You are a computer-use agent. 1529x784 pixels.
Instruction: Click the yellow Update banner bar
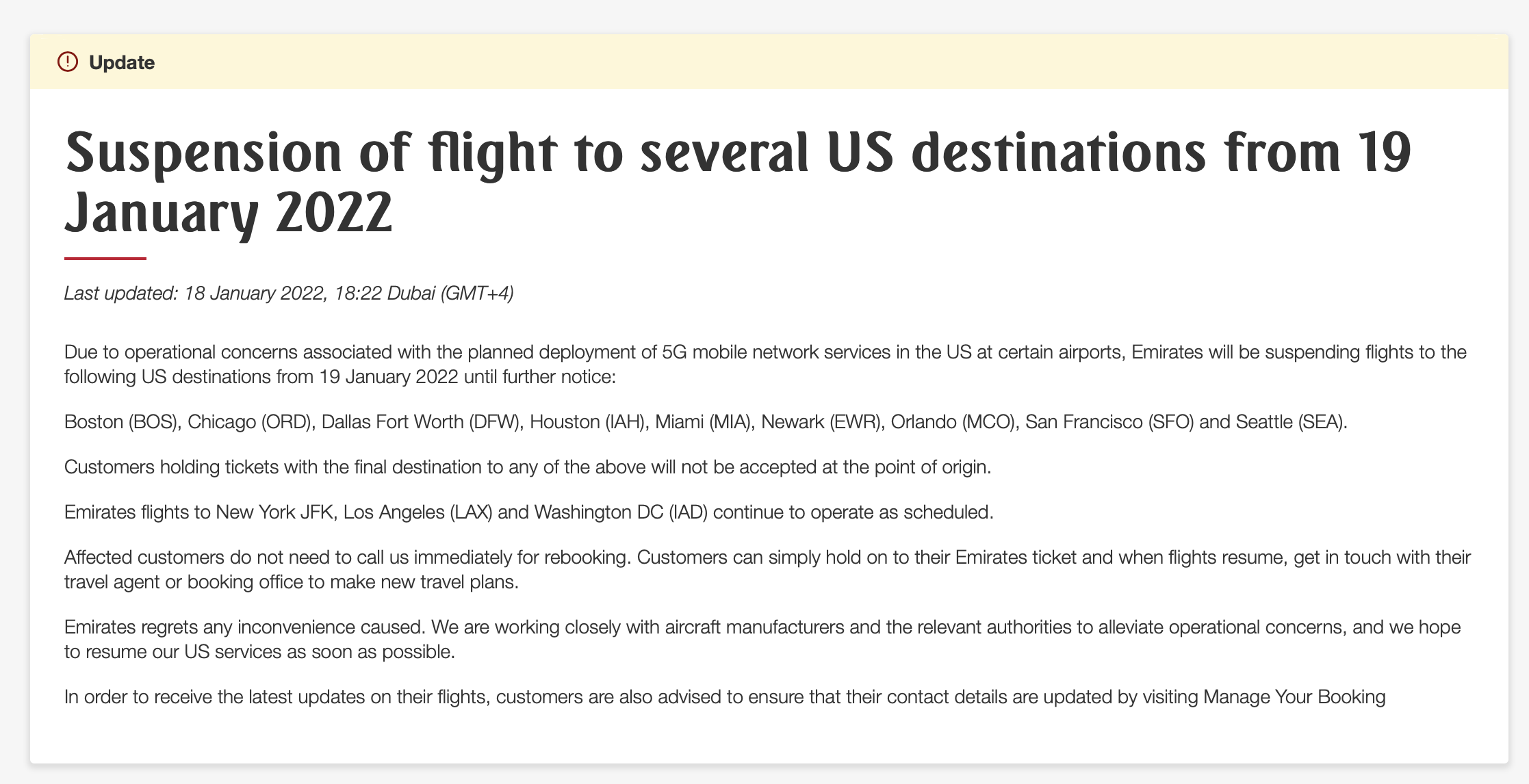[x=769, y=62]
